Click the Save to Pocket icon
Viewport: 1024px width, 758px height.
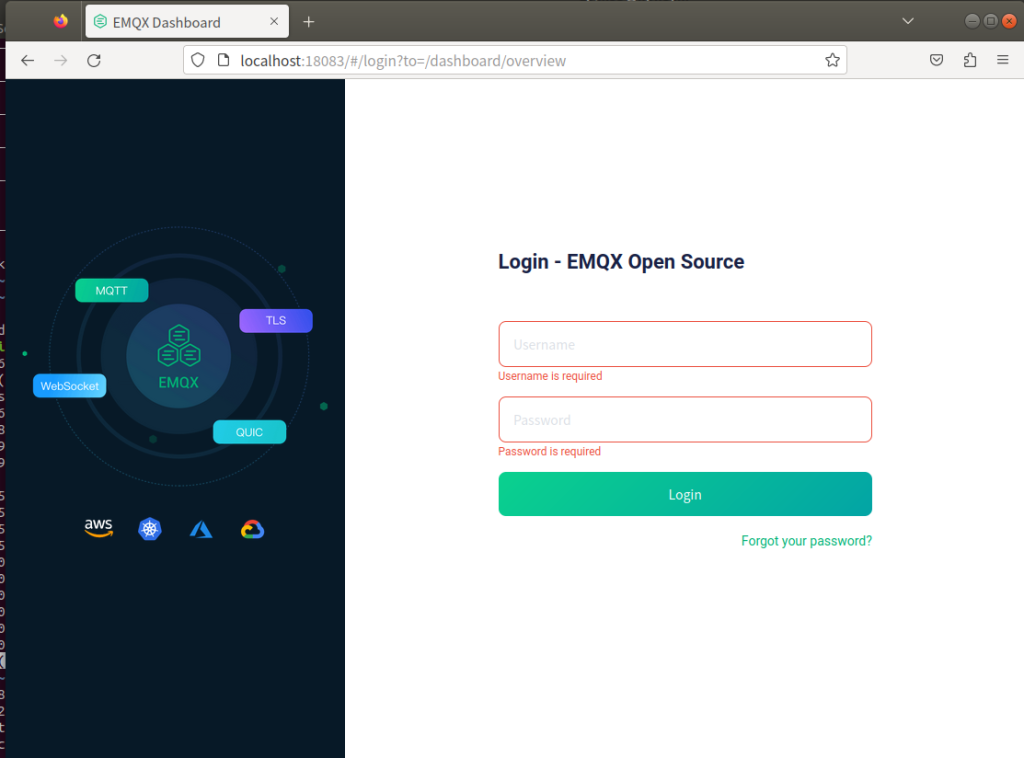[936, 60]
